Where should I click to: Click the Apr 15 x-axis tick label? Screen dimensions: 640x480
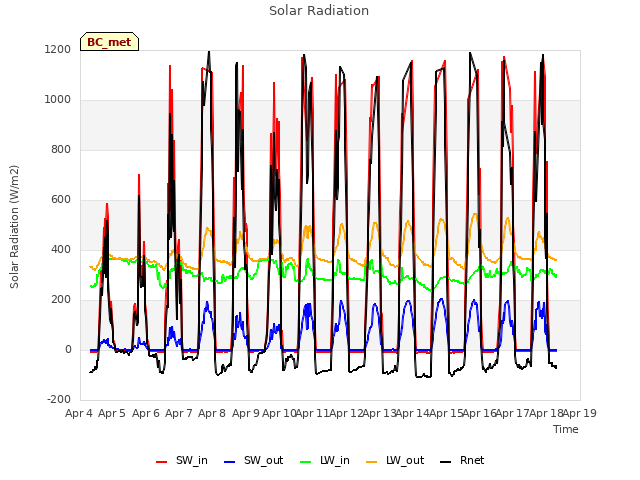click(x=446, y=413)
